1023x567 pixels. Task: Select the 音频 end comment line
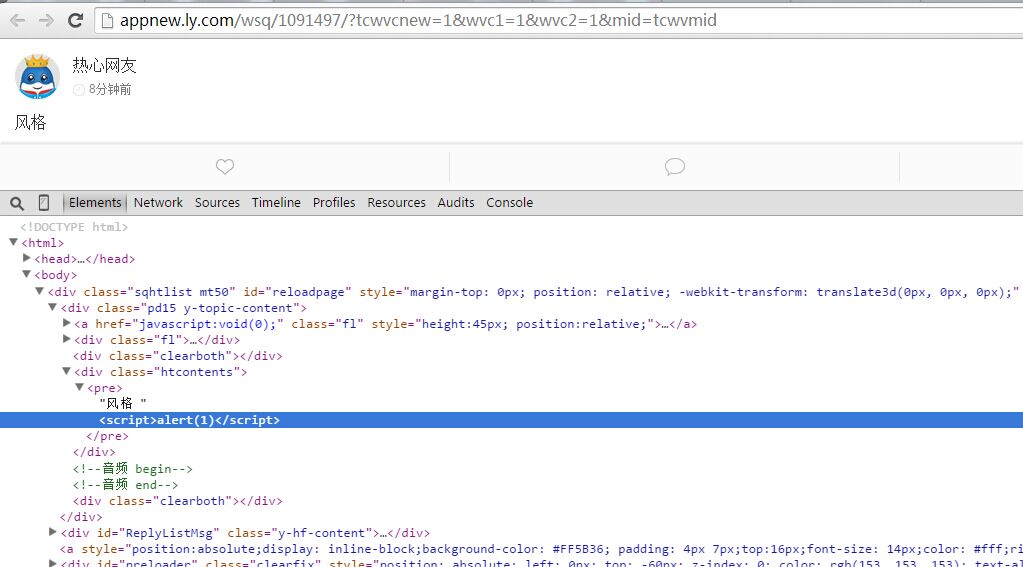coord(125,485)
